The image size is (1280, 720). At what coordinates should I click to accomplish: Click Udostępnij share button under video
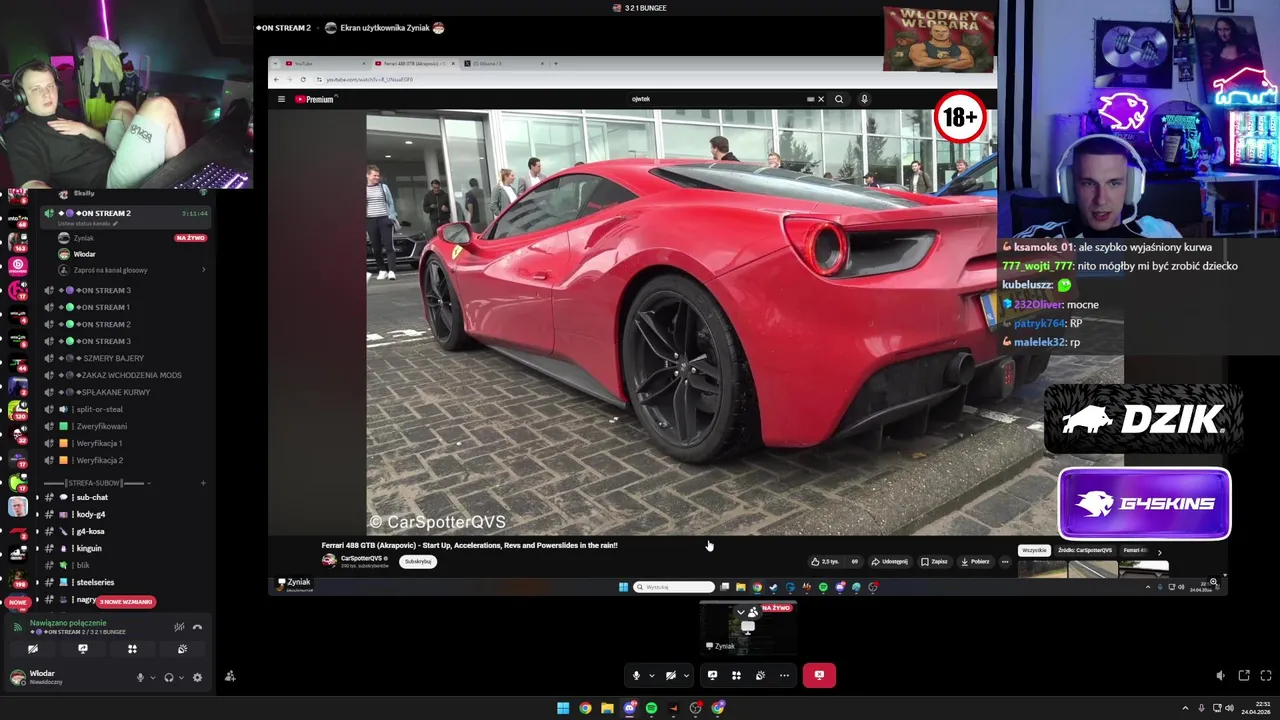pyautogui.click(x=890, y=561)
